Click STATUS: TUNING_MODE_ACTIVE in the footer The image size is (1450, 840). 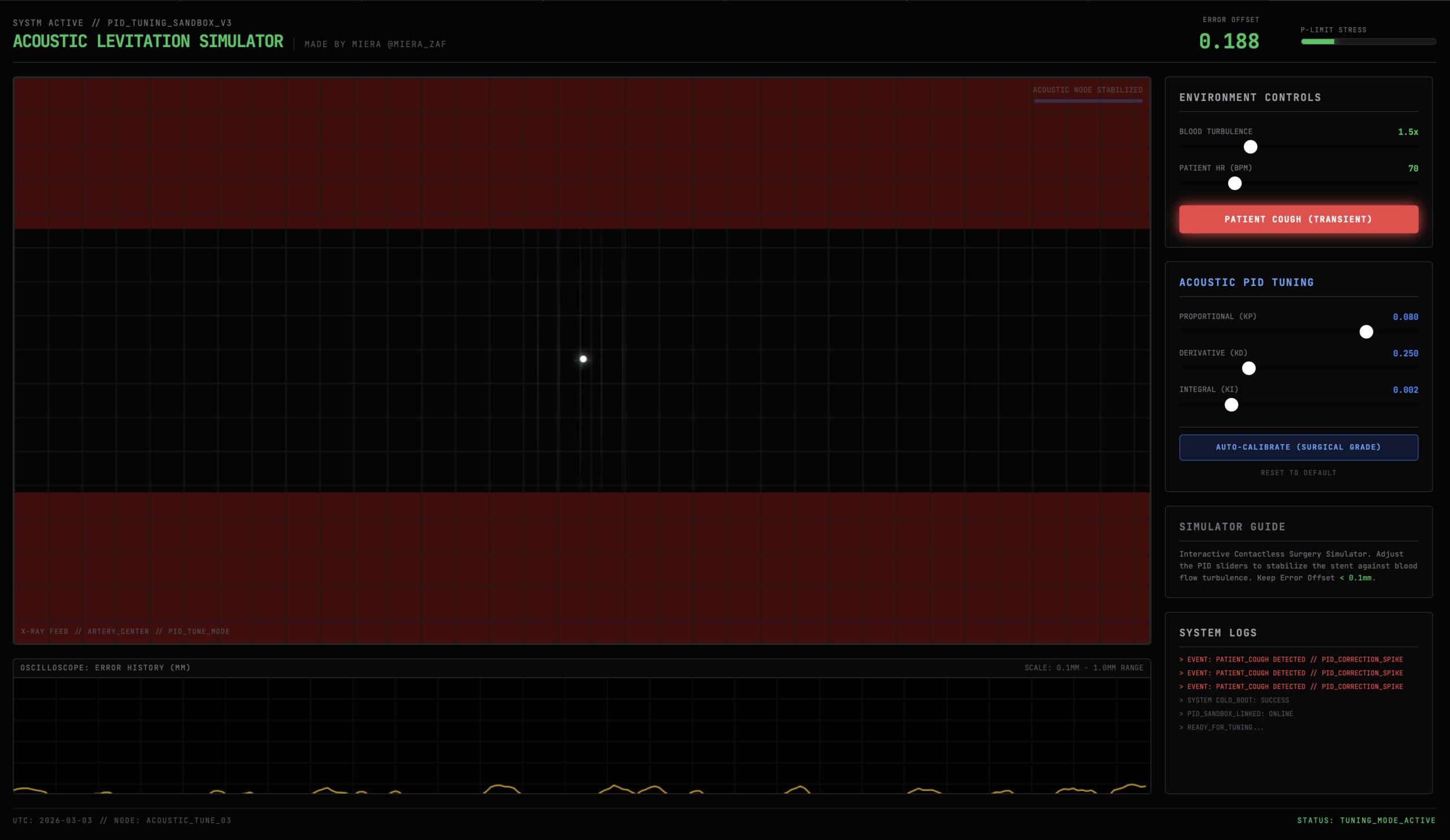tap(1366, 820)
